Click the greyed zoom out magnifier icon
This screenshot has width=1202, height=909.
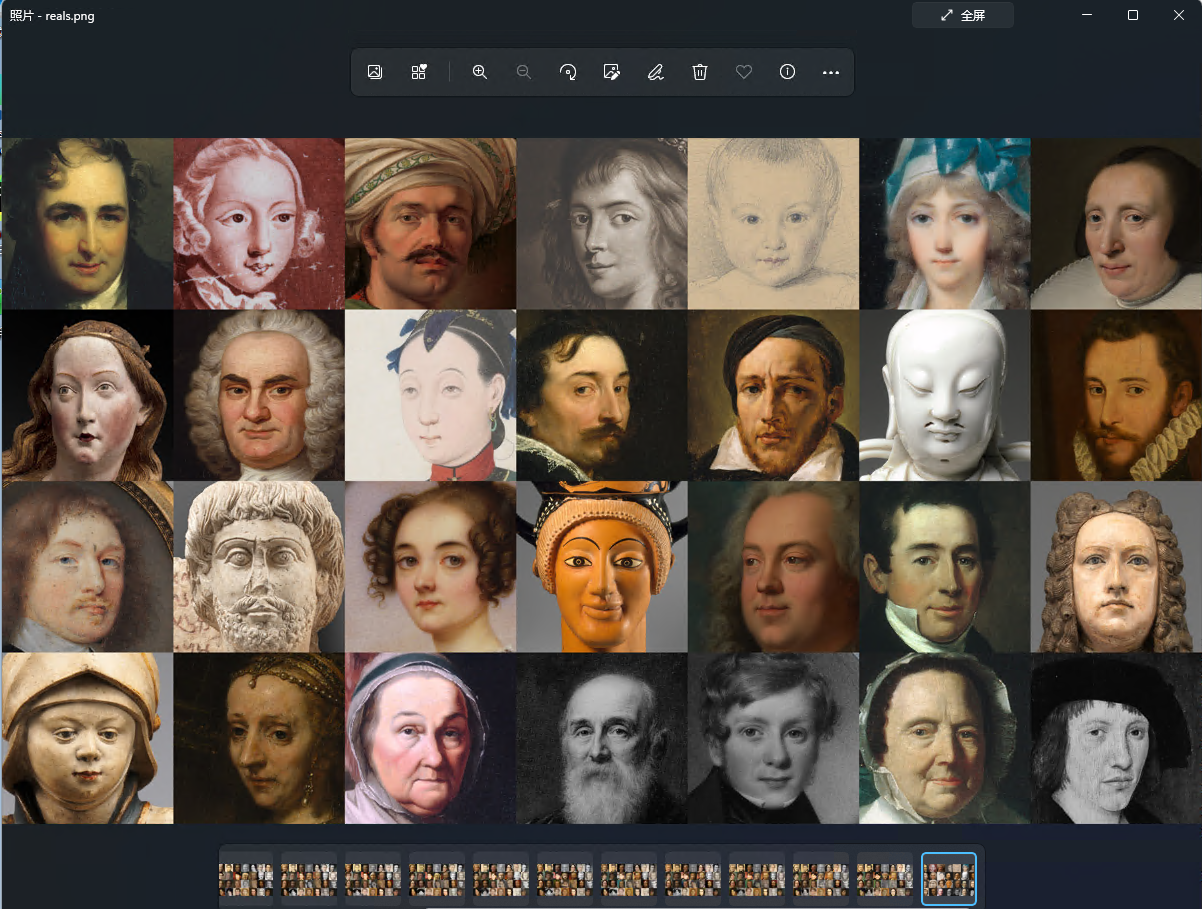click(523, 72)
